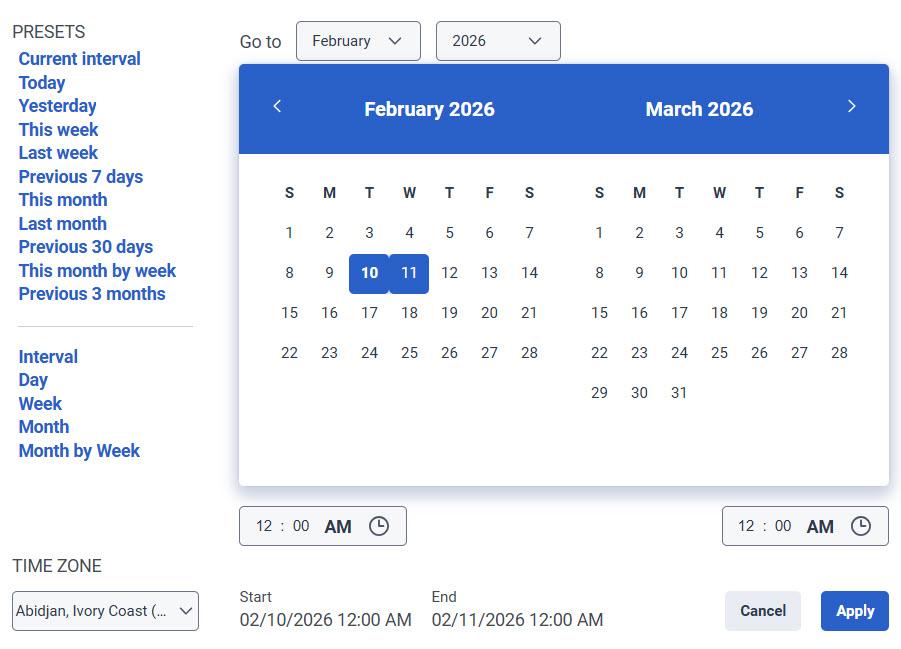901x649 pixels.
Task: Go to next month using right arrow
Action: (852, 106)
